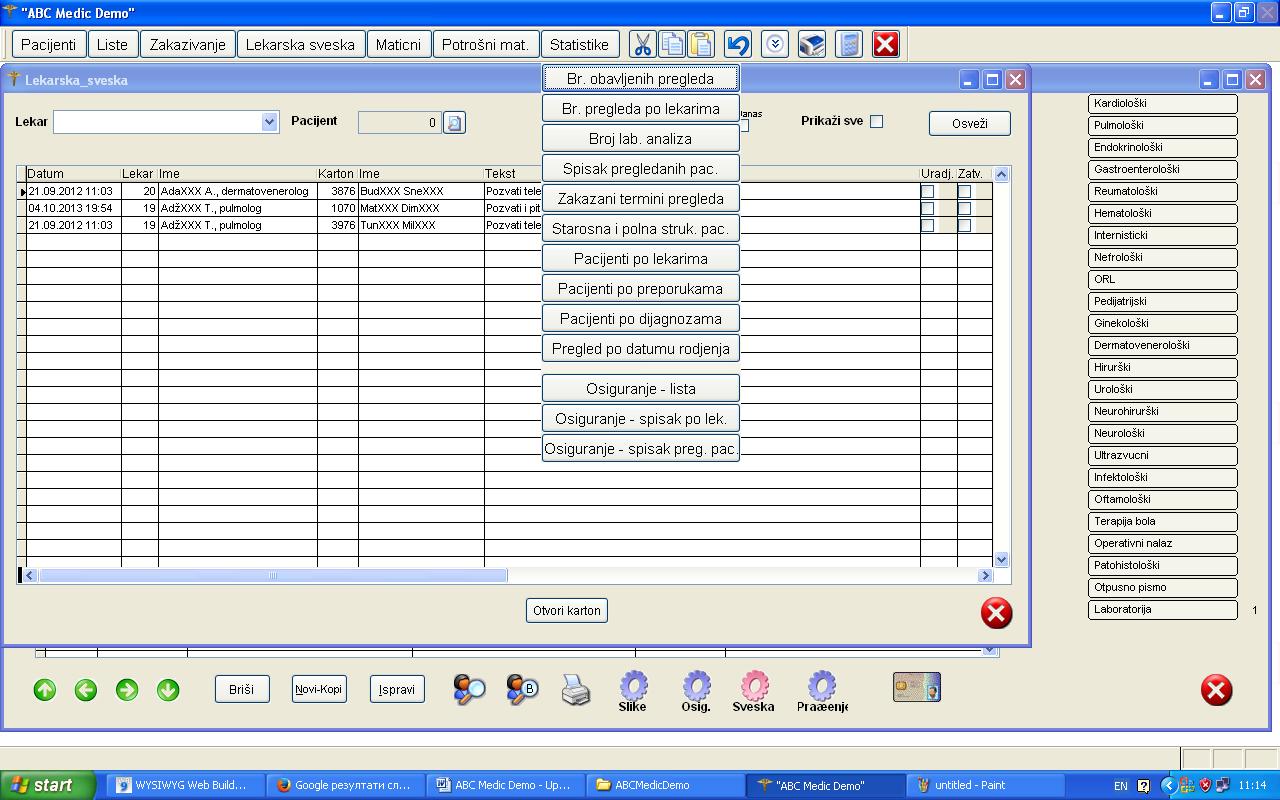Click the ID card reader icon
Image resolution: width=1280 pixels, height=800 pixels.
(x=916, y=687)
